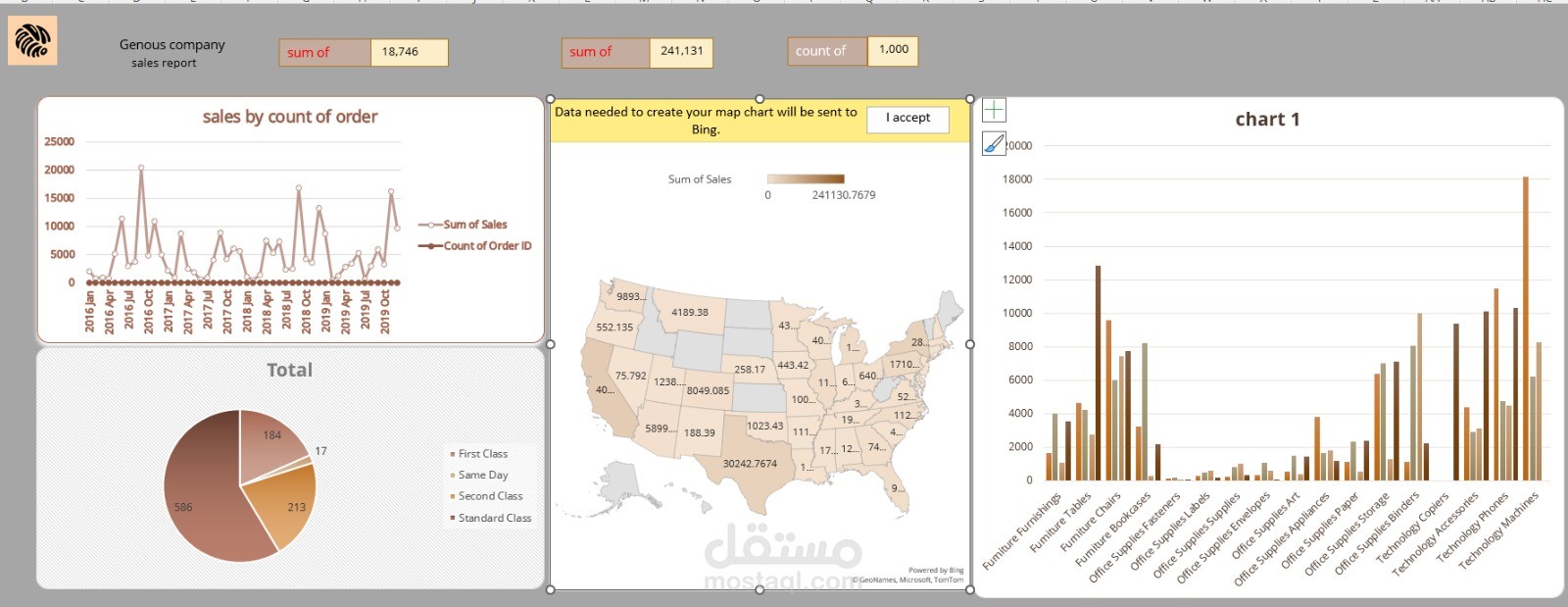Viewport: 1568px width, 607px height.
Task: Click the Sum of Sales legend entry
Action: click(463, 225)
